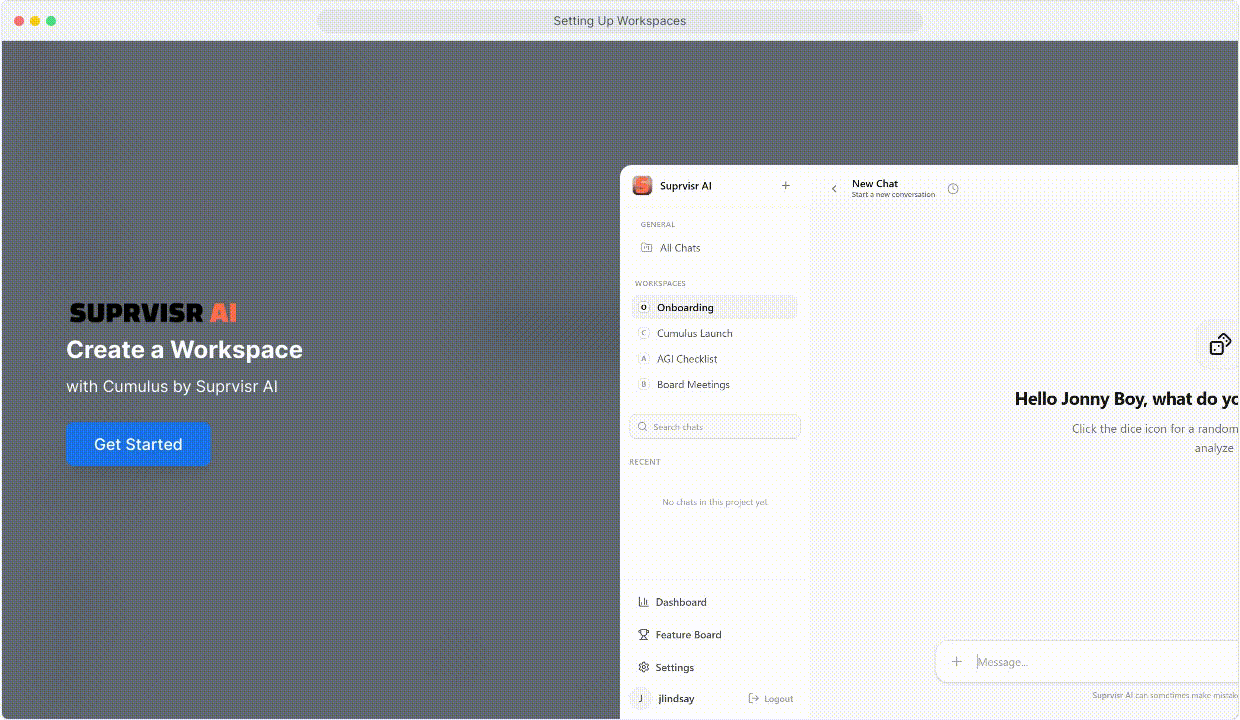Open chat history clock icon
The width and height of the screenshot is (1240, 720).
[x=953, y=189]
